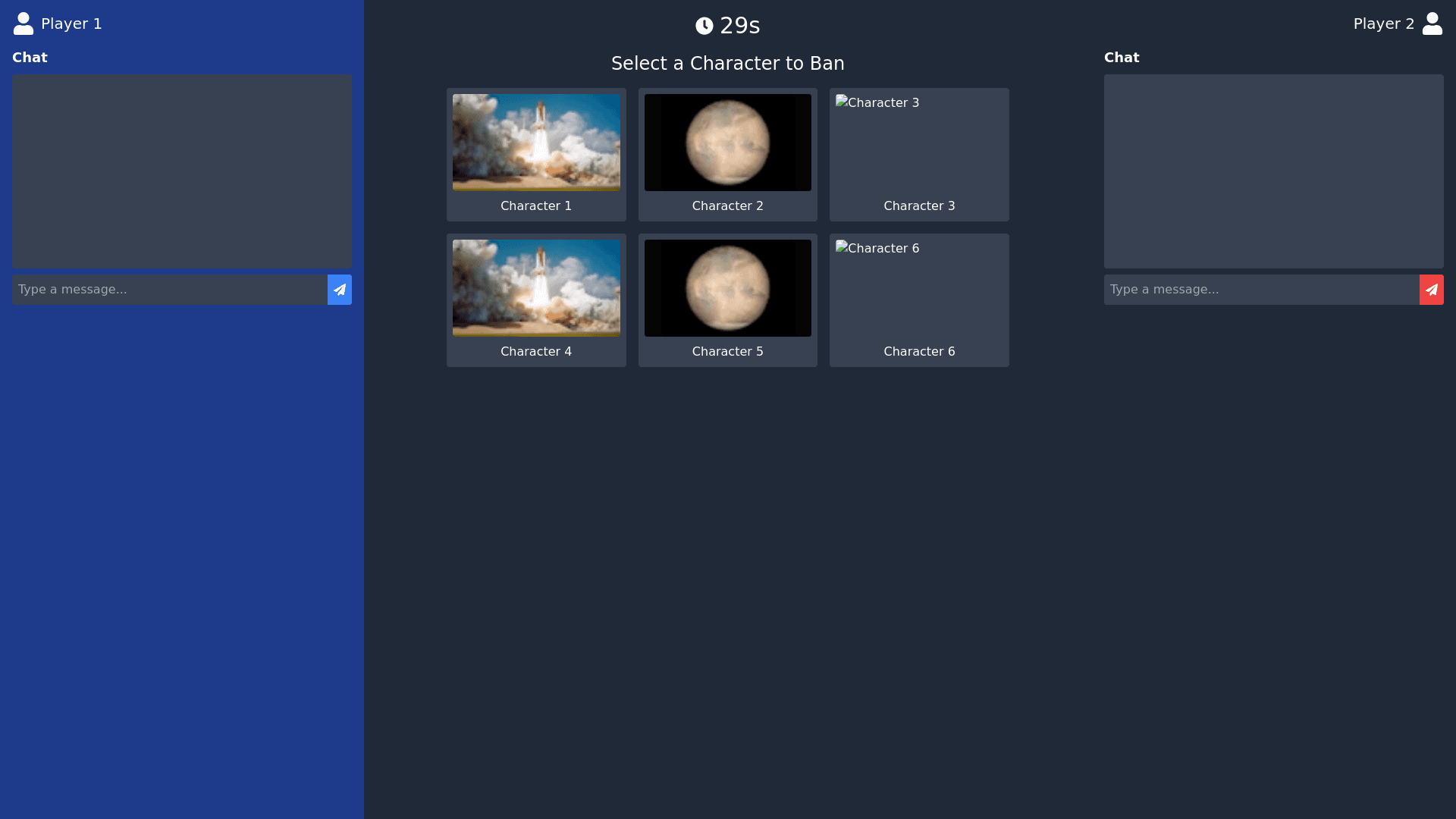The image size is (1456, 819).
Task: Pick the Character 5 planet image
Action: [727, 287]
